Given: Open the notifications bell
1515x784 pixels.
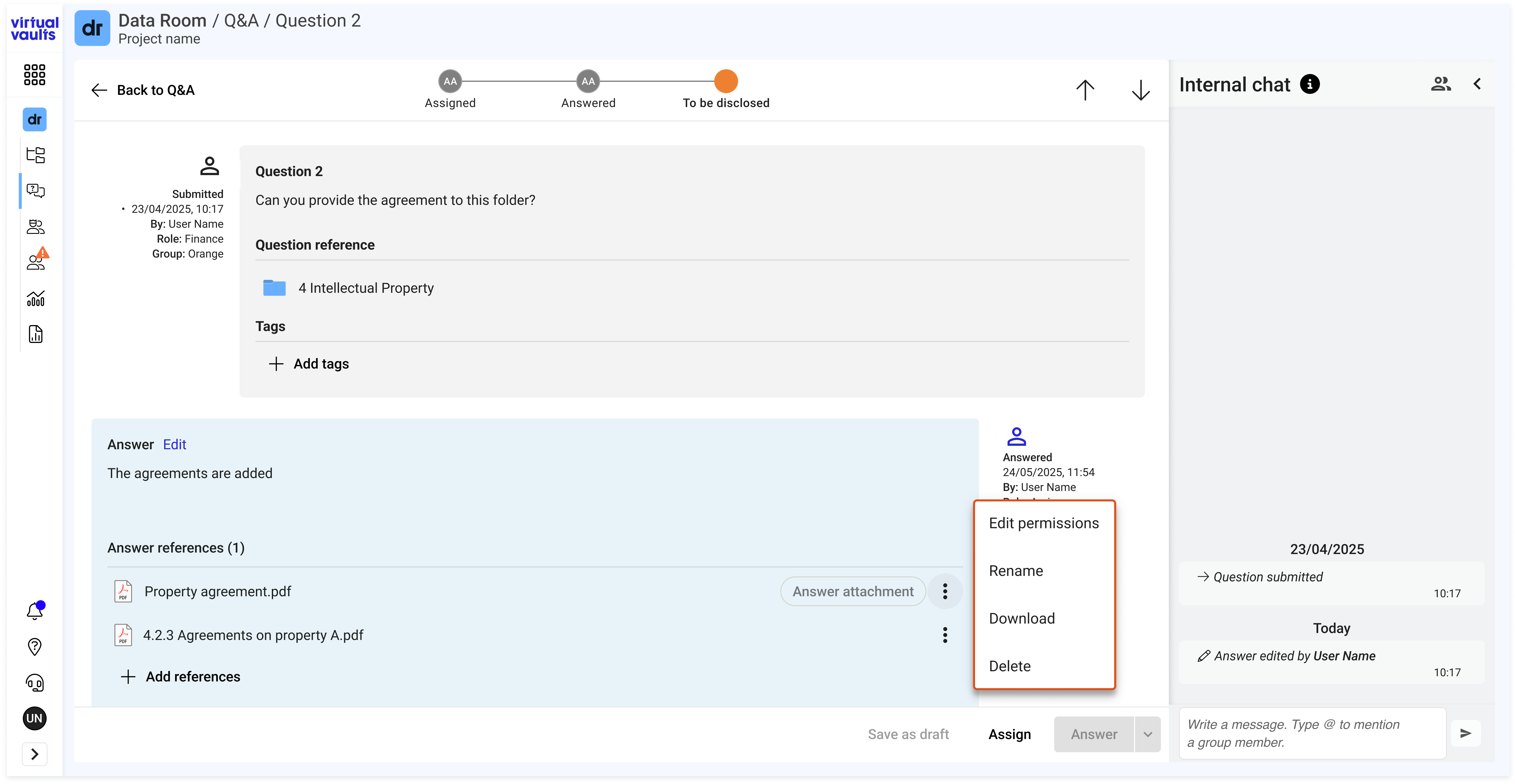Looking at the screenshot, I should 35,611.
